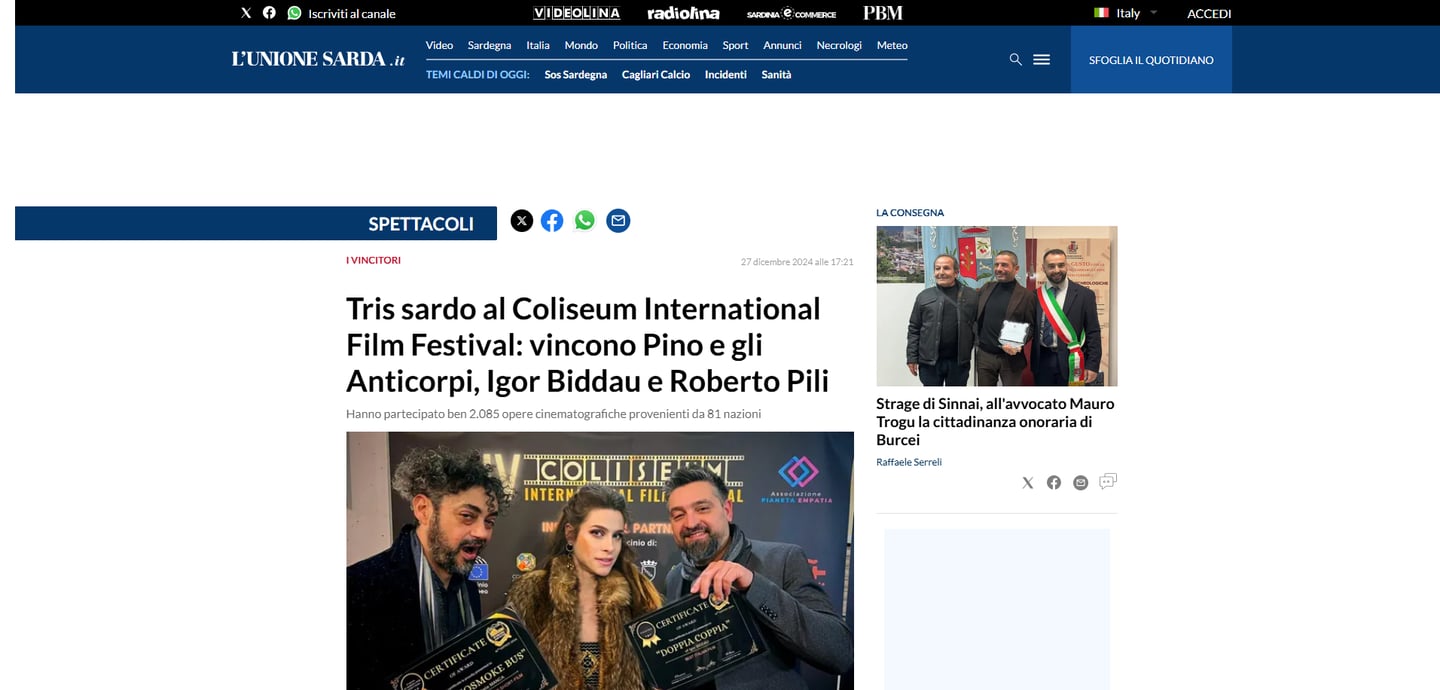
Task: Open Facebook icon in the top bar
Action: pos(269,13)
